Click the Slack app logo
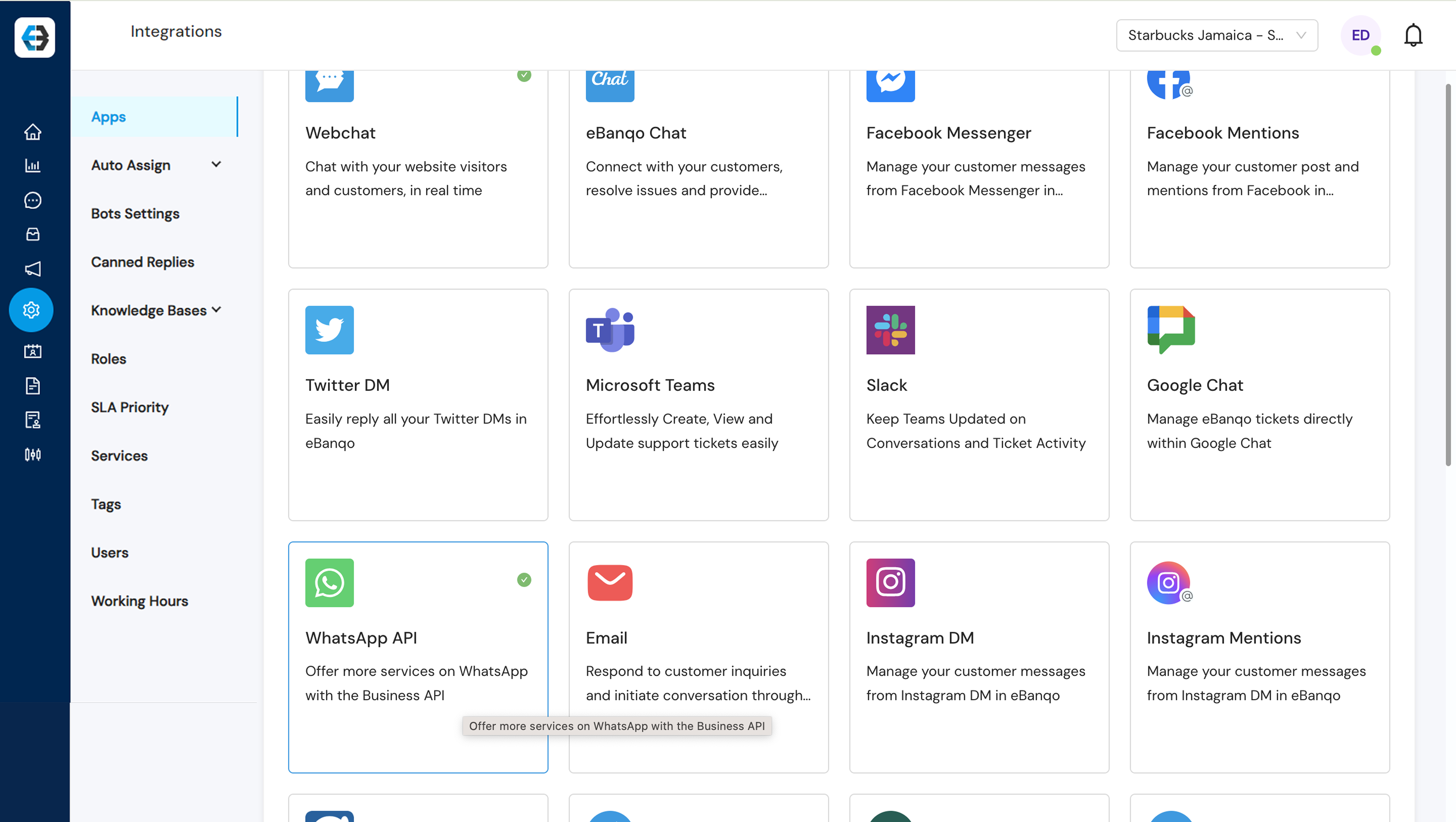 pos(890,330)
